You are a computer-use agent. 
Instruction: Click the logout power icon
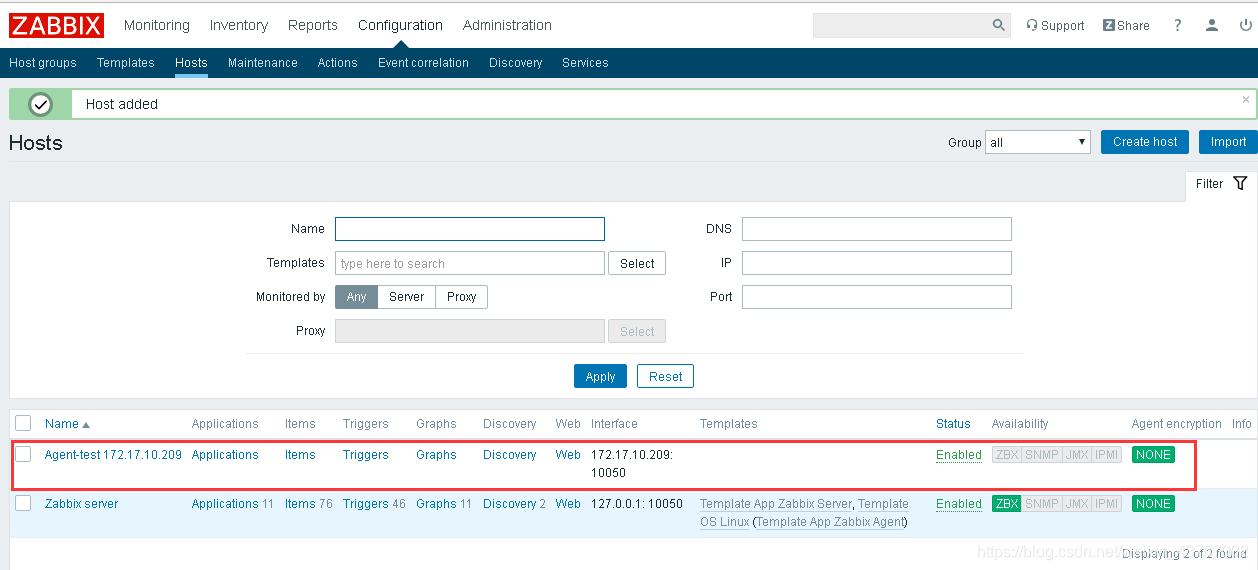(1245, 25)
